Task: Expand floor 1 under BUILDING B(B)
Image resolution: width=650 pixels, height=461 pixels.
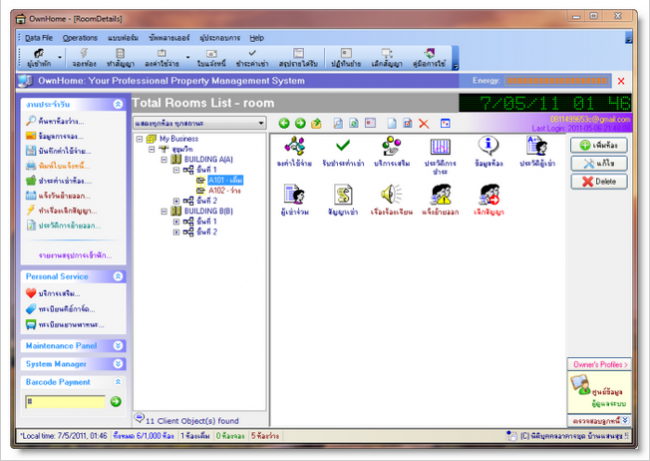Action: (x=176, y=221)
